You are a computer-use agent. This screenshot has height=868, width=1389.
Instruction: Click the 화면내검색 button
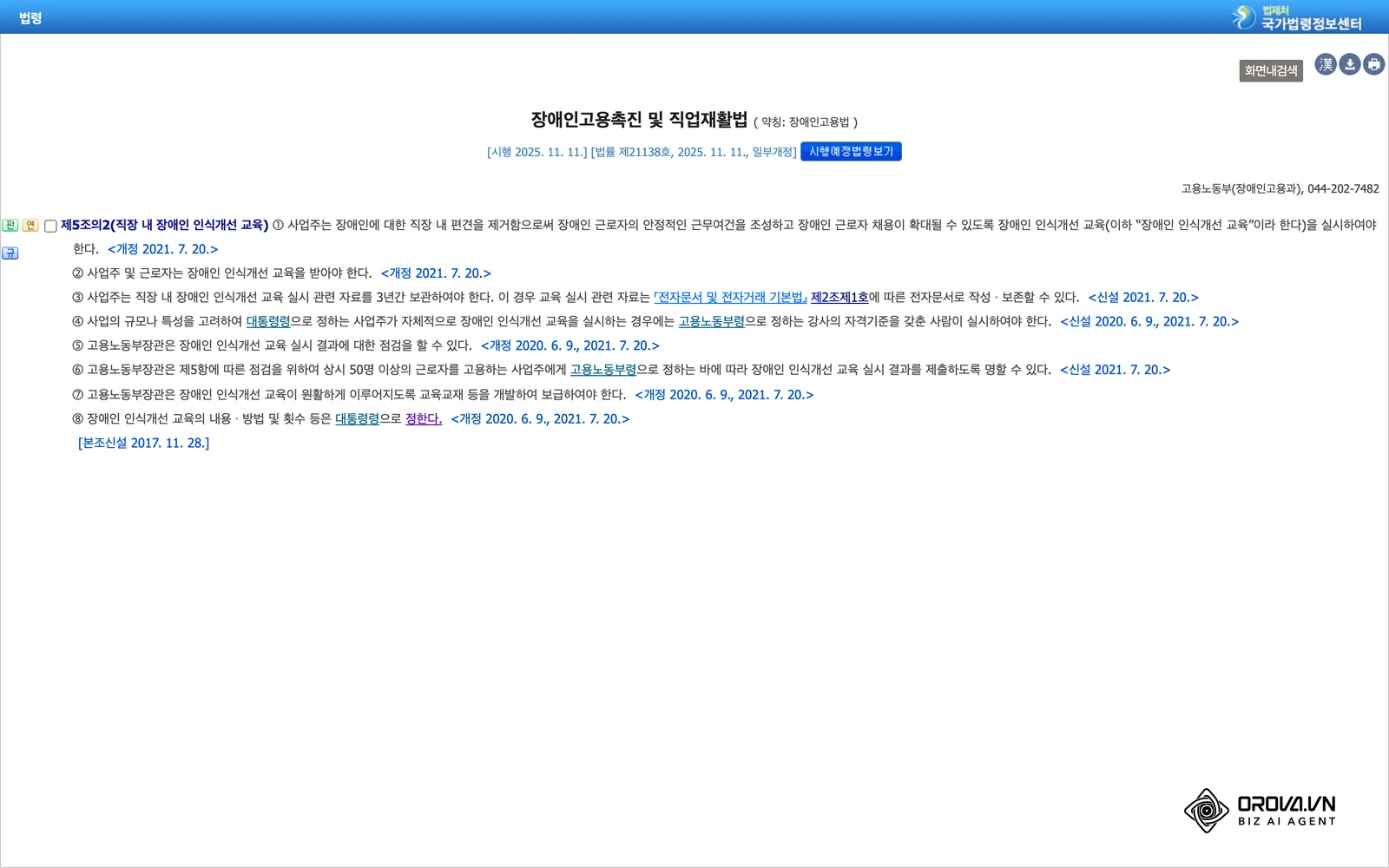(1271, 70)
